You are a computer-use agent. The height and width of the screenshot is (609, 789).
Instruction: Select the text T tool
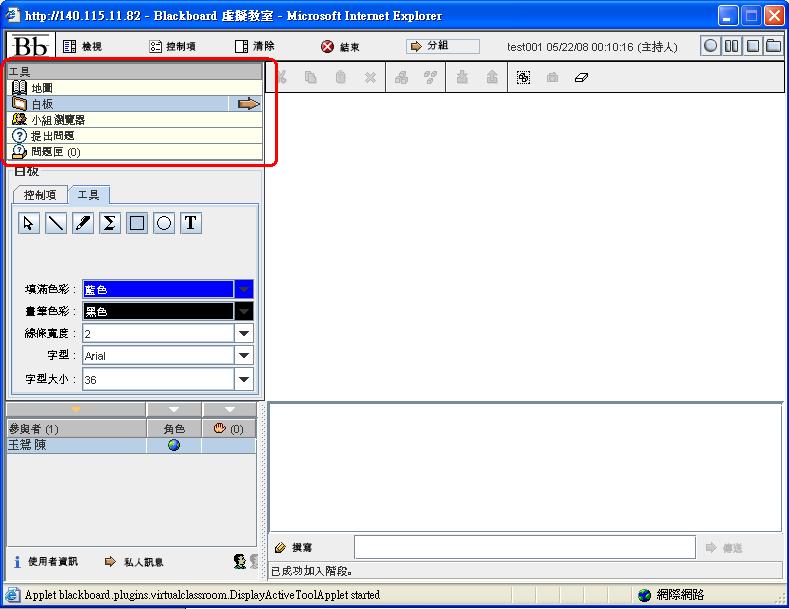click(x=191, y=223)
